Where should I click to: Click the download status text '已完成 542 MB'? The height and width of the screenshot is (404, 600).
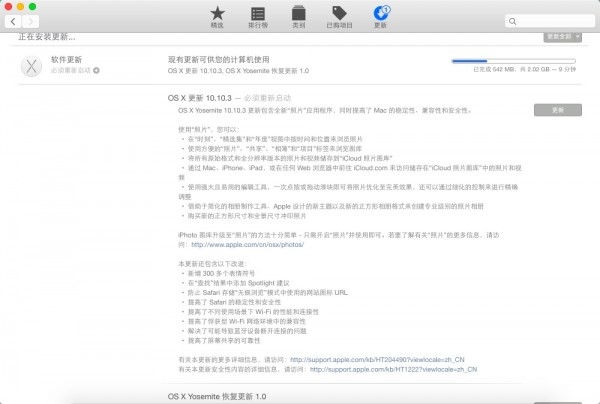[x=494, y=69]
